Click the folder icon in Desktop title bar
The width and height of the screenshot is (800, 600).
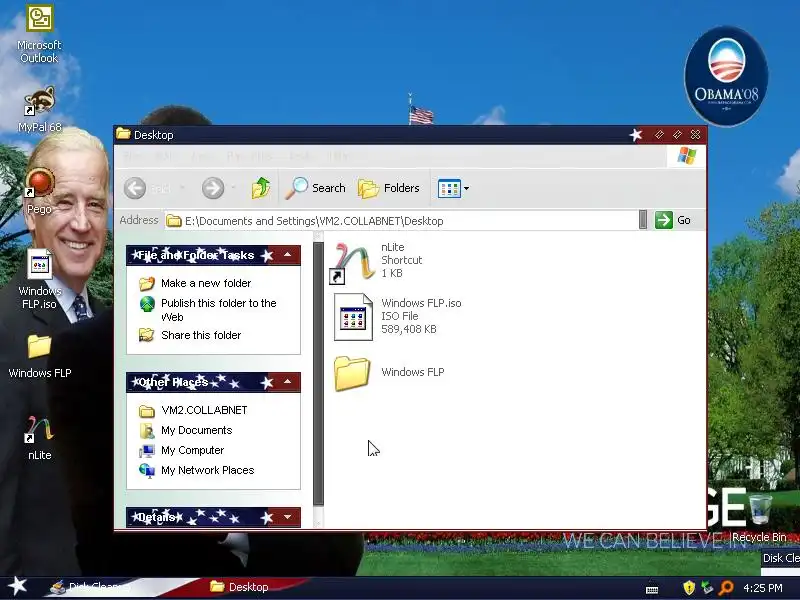[x=123, y=134]
